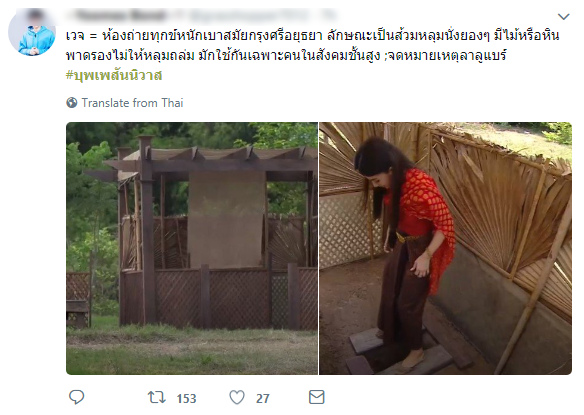Click the 153 retweet count
Viewport: 584px width, 415px height.
click(x=186, y=399)
